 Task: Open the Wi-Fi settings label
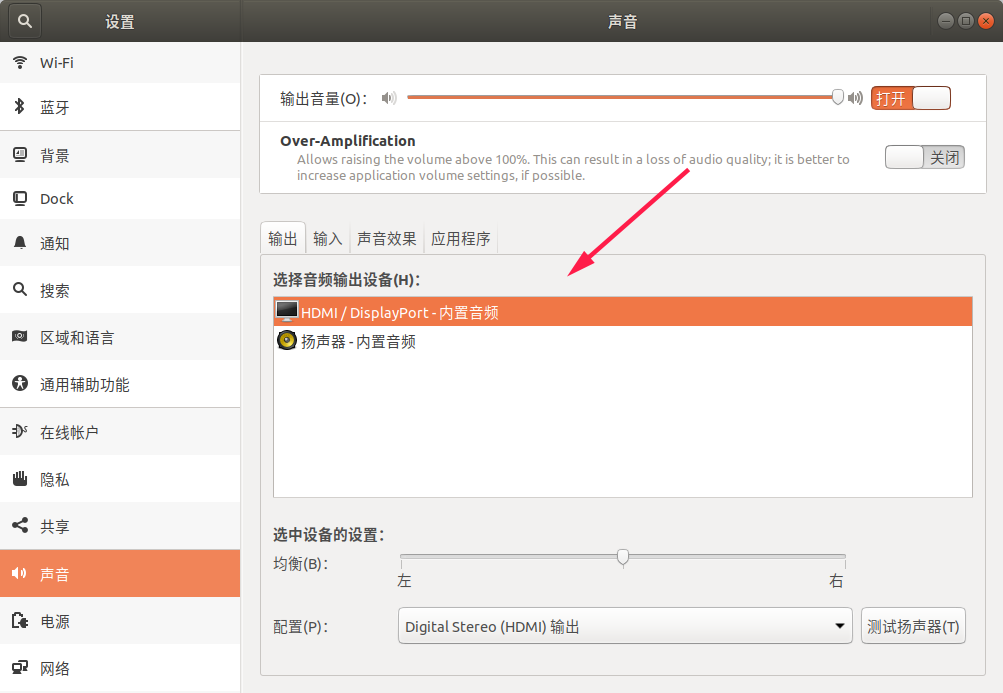click(x=57, y=63)
